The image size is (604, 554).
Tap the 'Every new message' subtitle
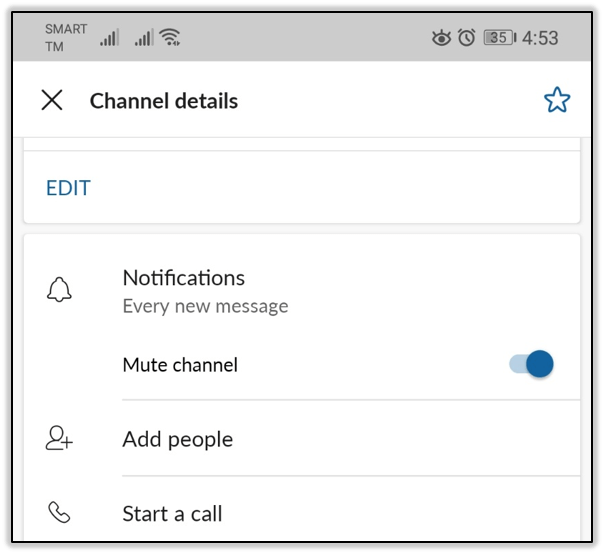point(205,306)
